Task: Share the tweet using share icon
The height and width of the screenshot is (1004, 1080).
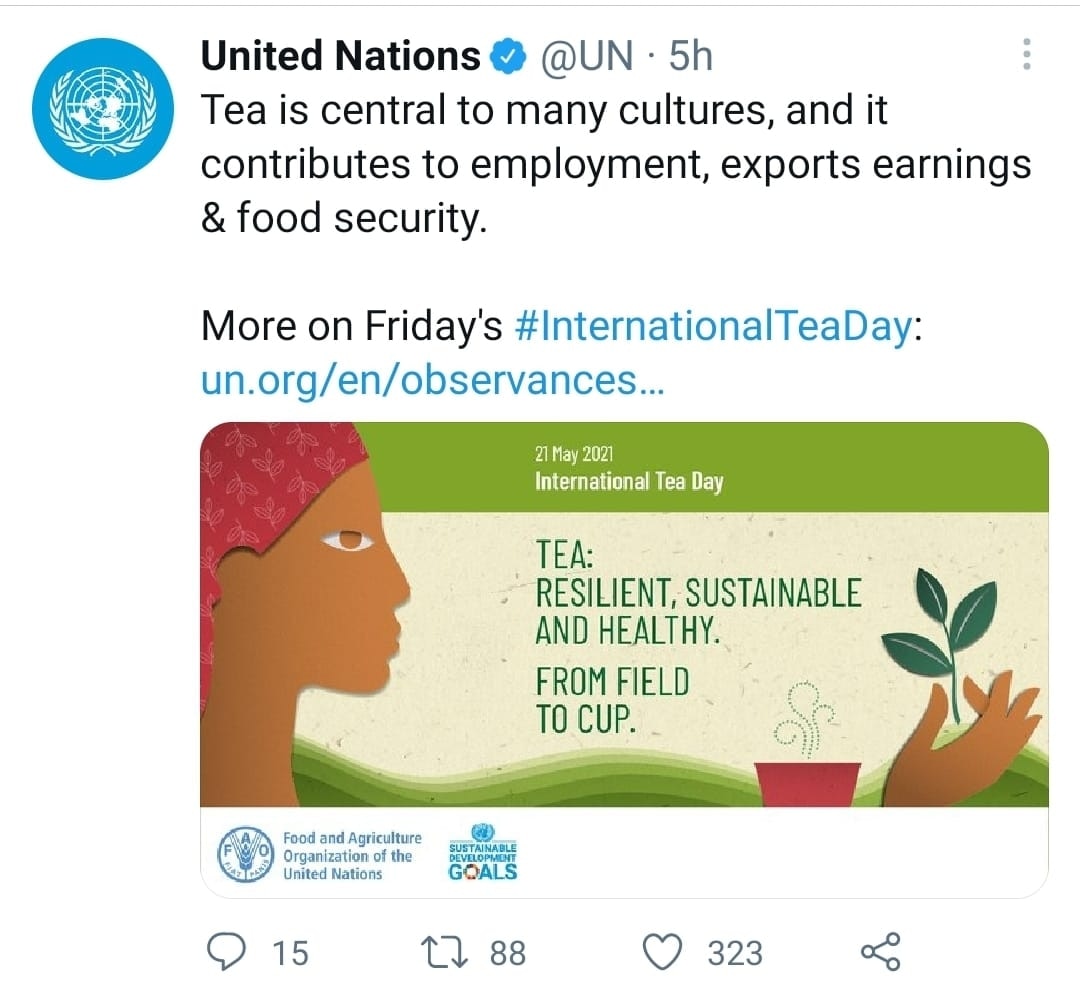Action: point(880,952)
